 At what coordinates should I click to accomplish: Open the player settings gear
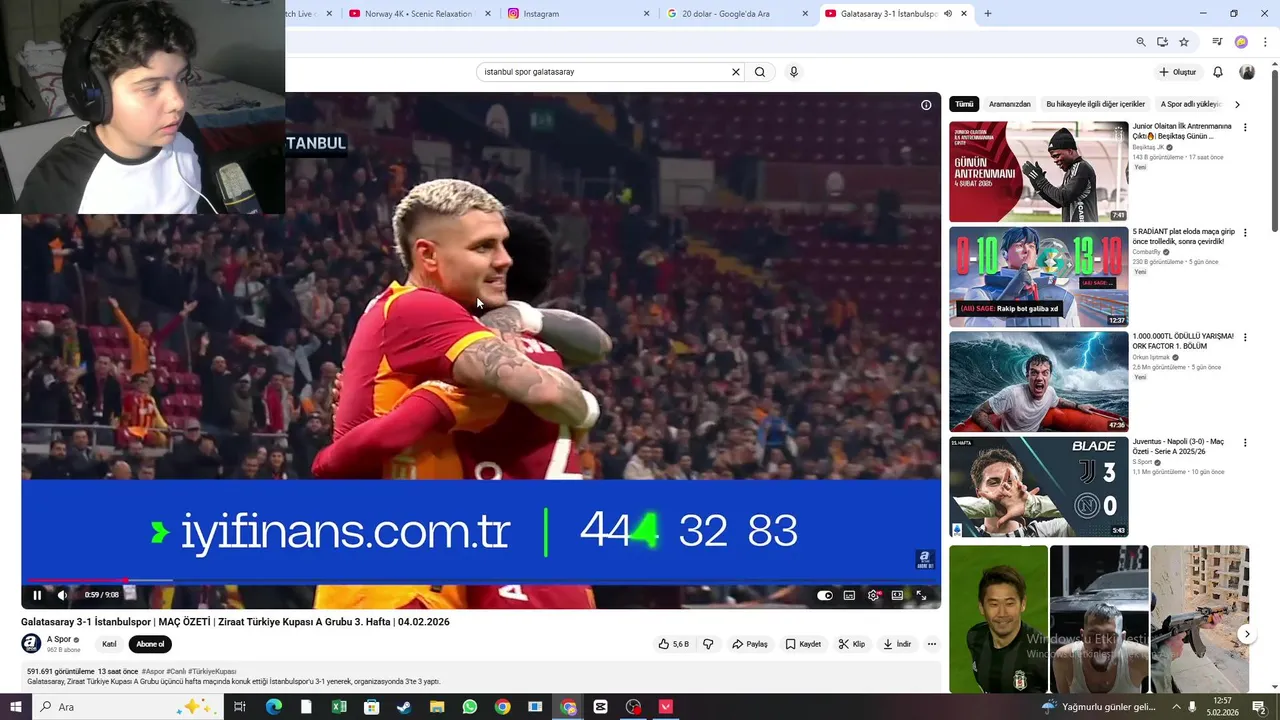(x=873, y=595)
